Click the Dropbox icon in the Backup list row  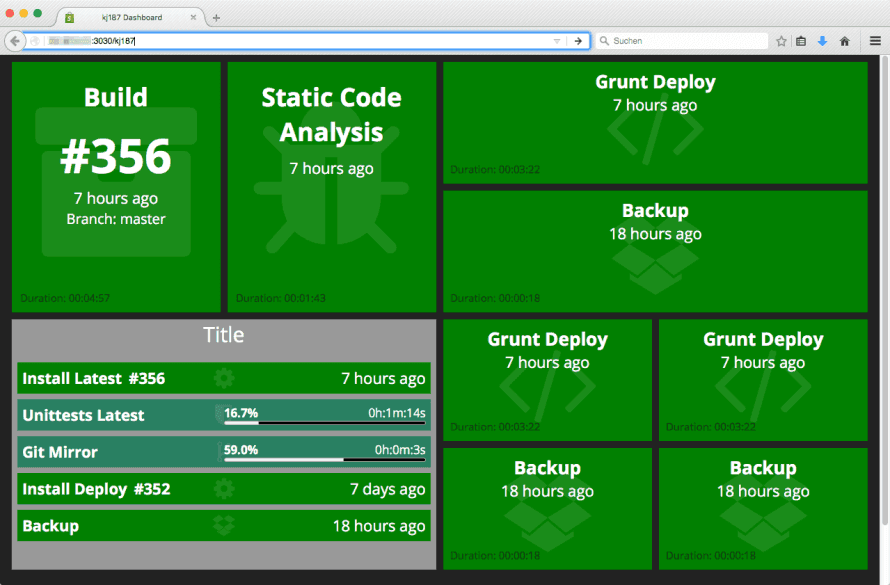pyautogui.click(x=224, y=526)
